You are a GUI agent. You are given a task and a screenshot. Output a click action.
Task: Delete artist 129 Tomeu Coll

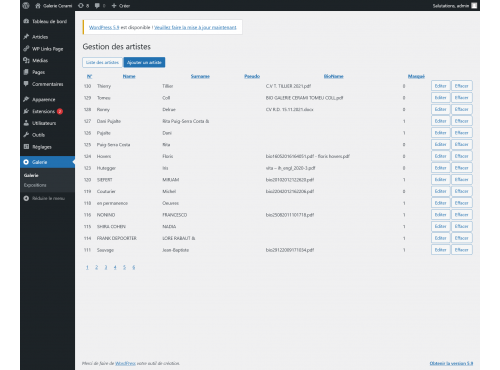pos(462,98)
